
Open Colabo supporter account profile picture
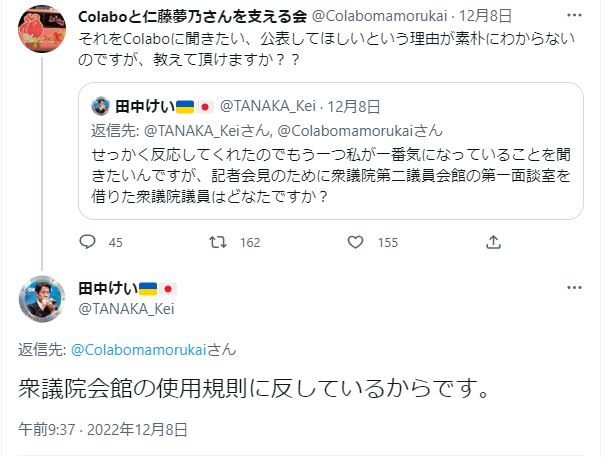click(x=40, y=33)
